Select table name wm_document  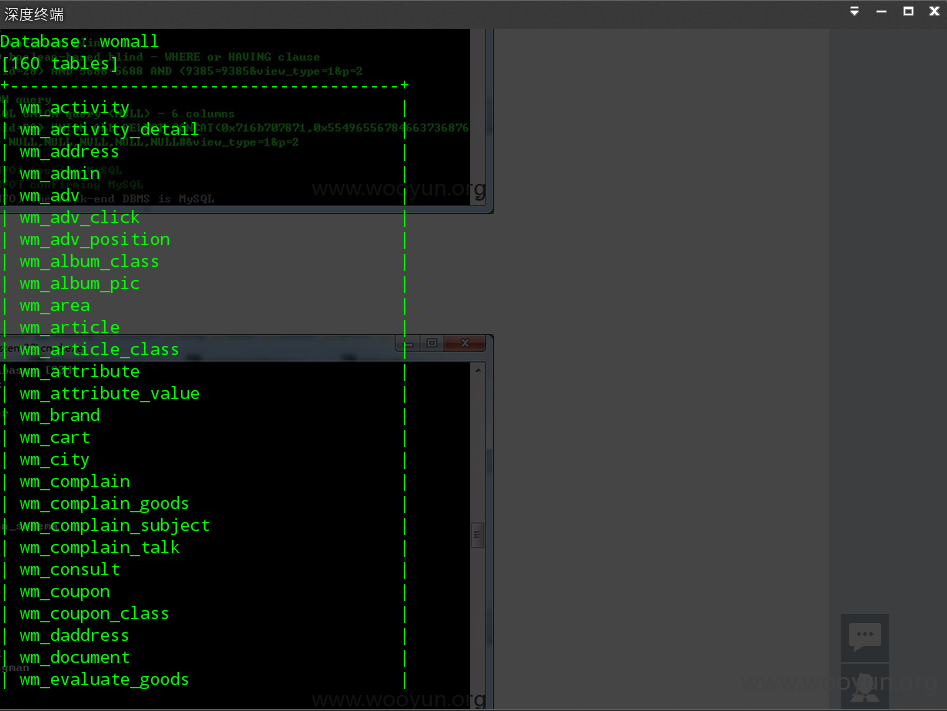tap(75, 657)
